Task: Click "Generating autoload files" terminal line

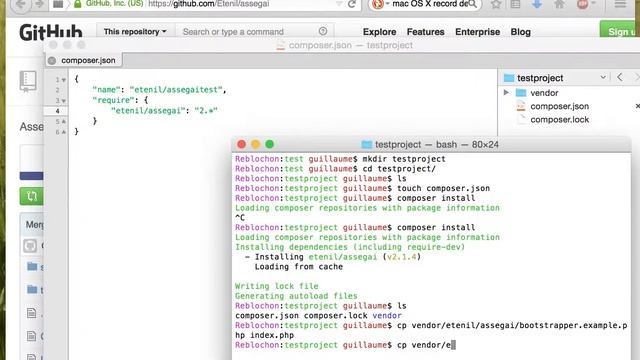Action: [x=296, y=296]
